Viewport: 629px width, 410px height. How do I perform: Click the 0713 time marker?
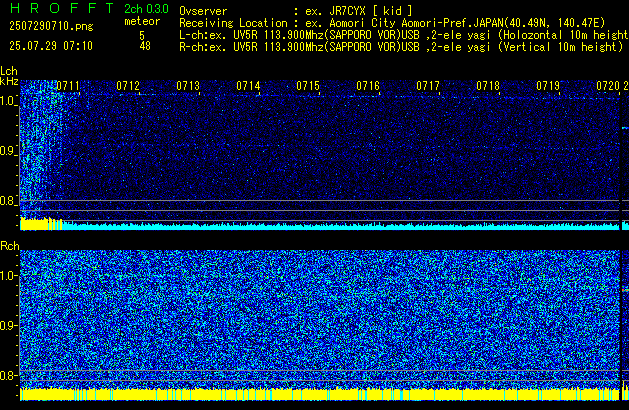tap(188, 86)
